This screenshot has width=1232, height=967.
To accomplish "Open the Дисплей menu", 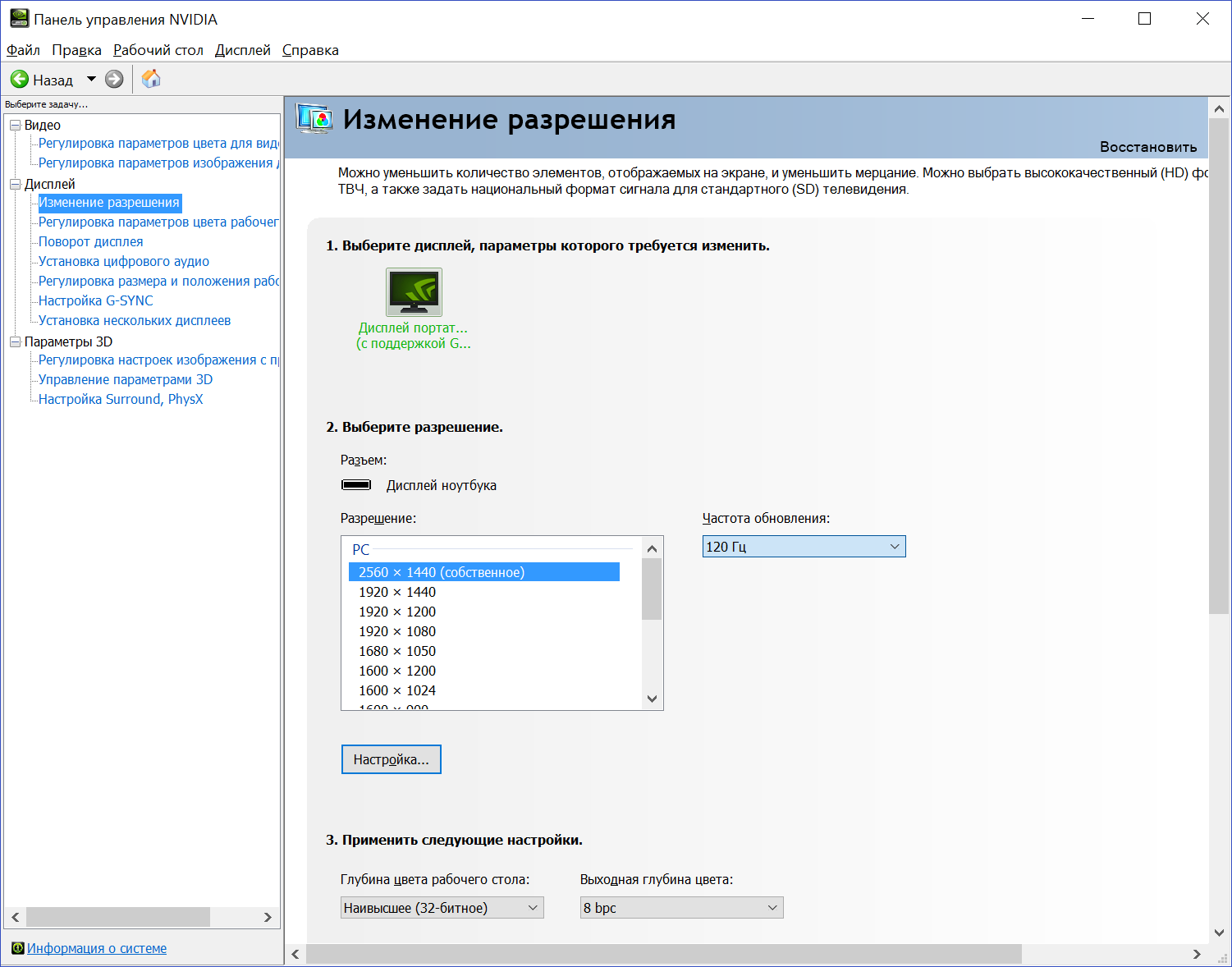I will coord(243,50).
